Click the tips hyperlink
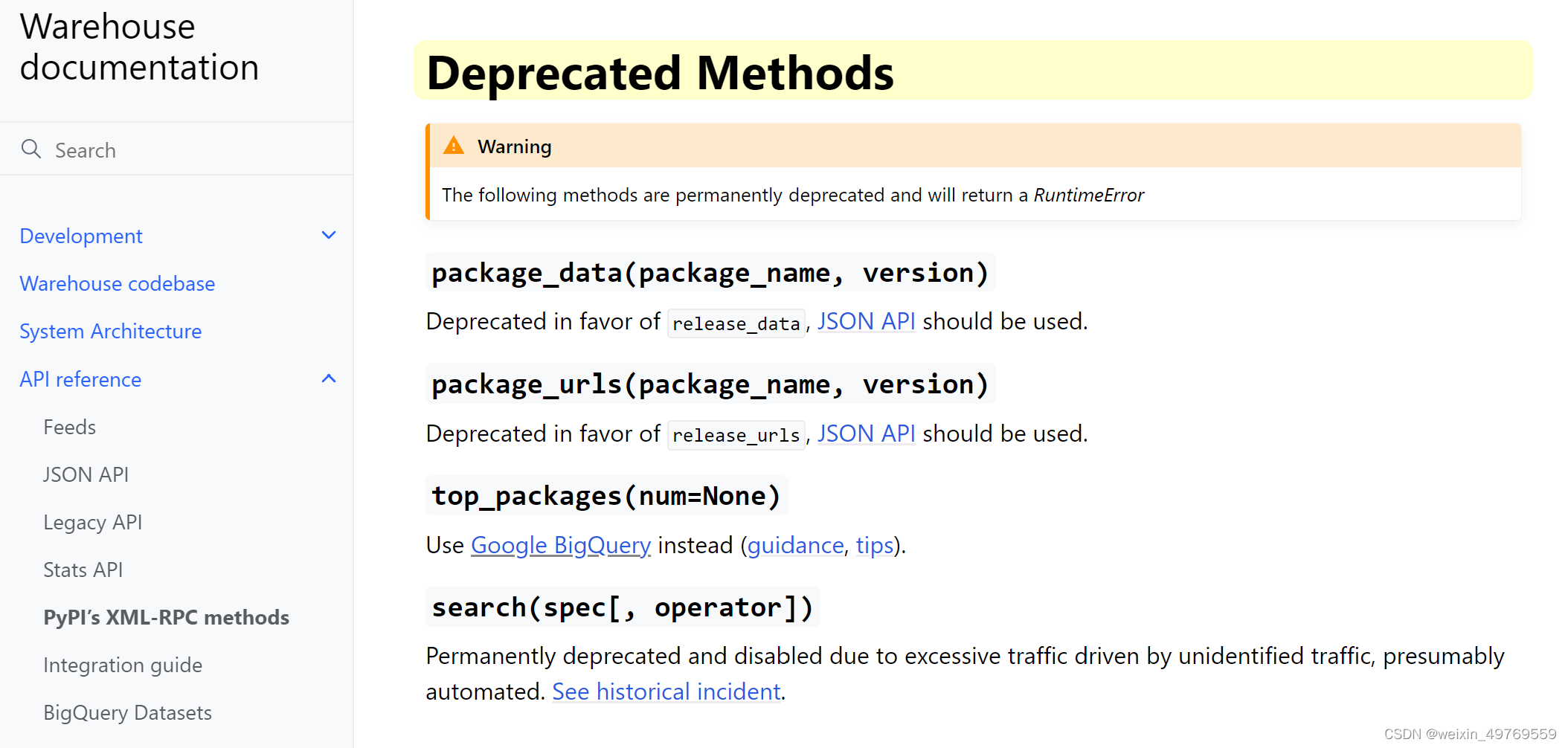This screenshot has width=1568, height=748. 875,544
